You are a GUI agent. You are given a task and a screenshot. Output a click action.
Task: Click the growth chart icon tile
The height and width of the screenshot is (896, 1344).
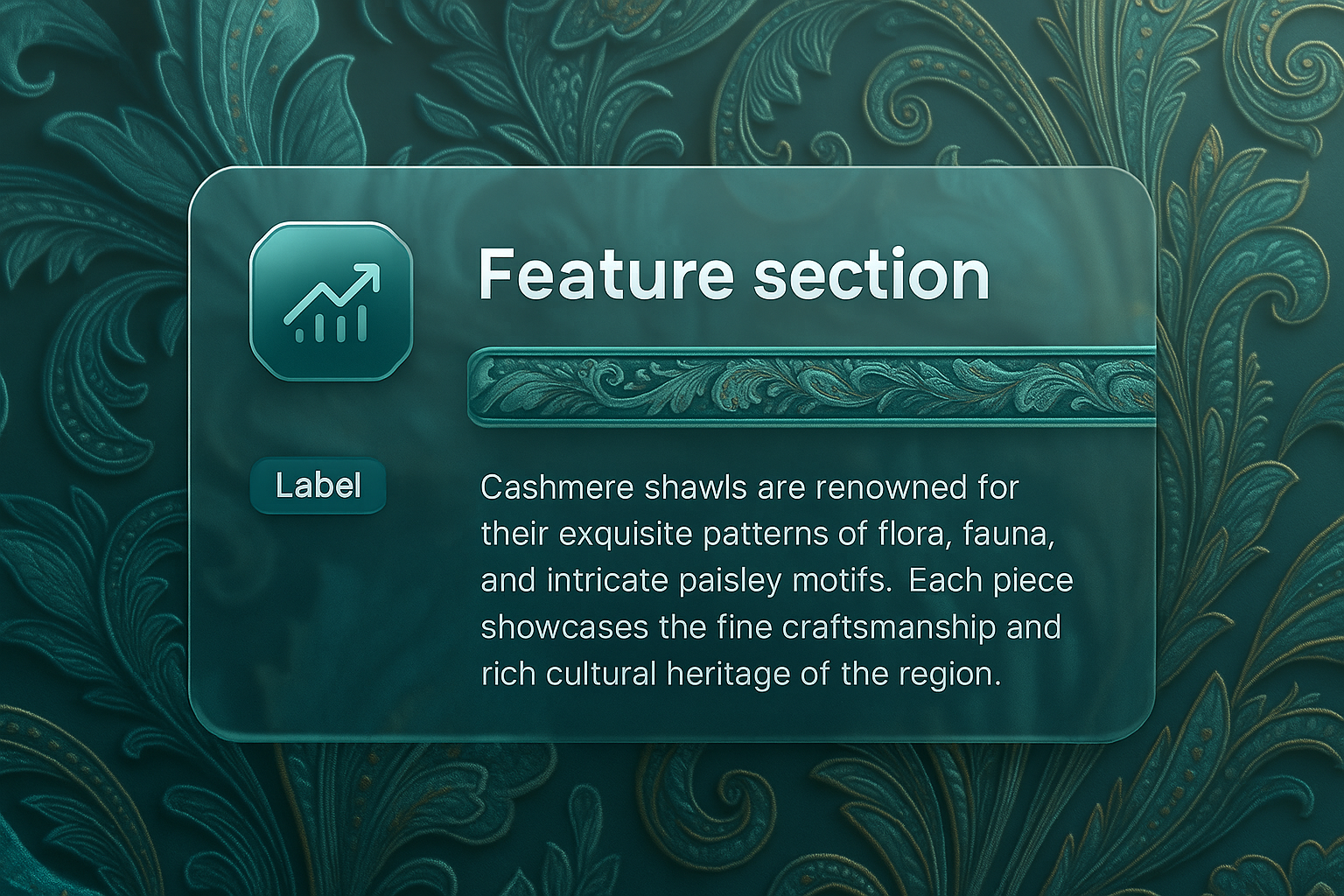pos(331,300)
